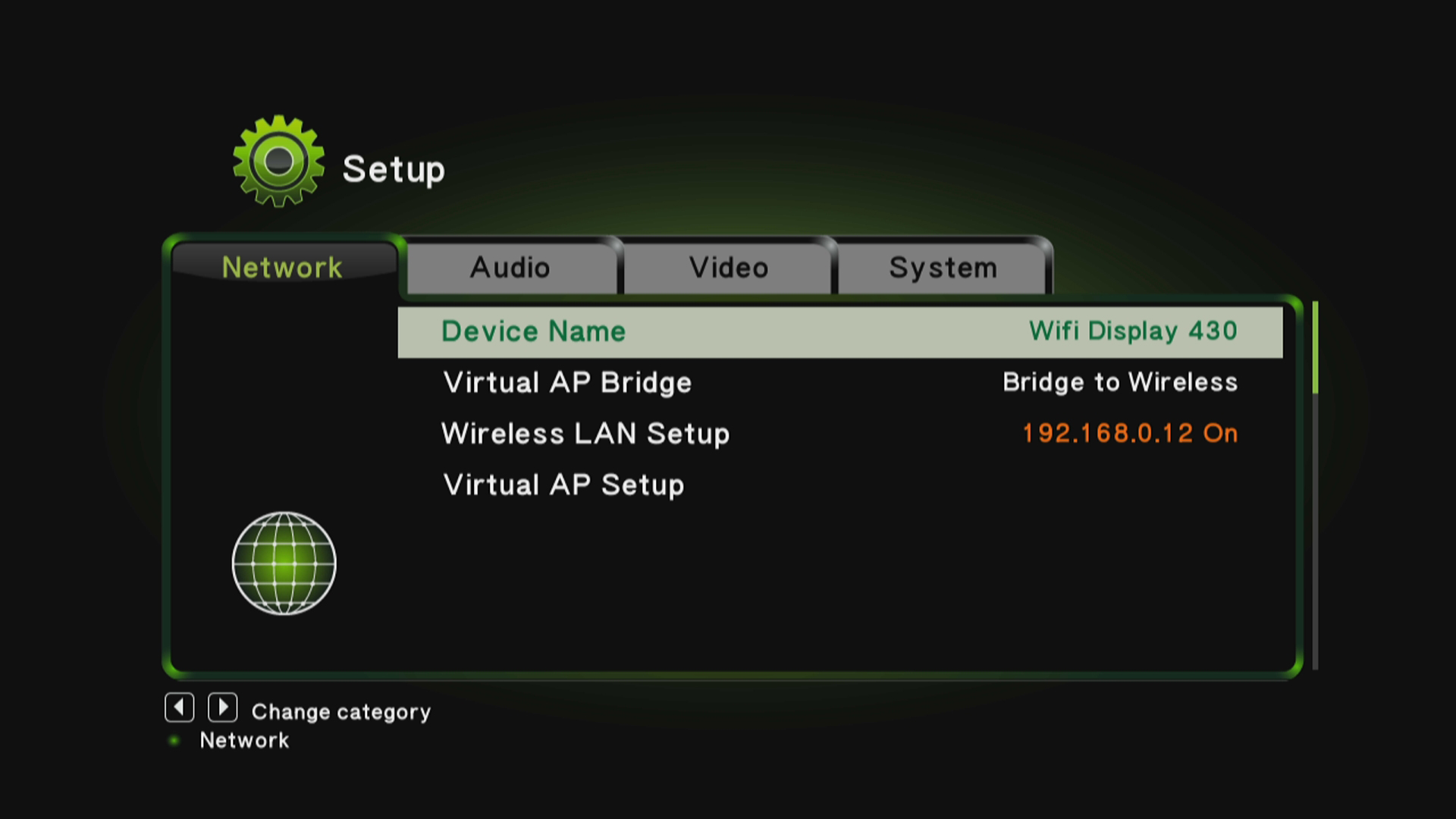The width and height of the screenshot is (1456, 819).
Task: Select the Device Name setting
Action: pyautogui.click(x=840, y=332)
